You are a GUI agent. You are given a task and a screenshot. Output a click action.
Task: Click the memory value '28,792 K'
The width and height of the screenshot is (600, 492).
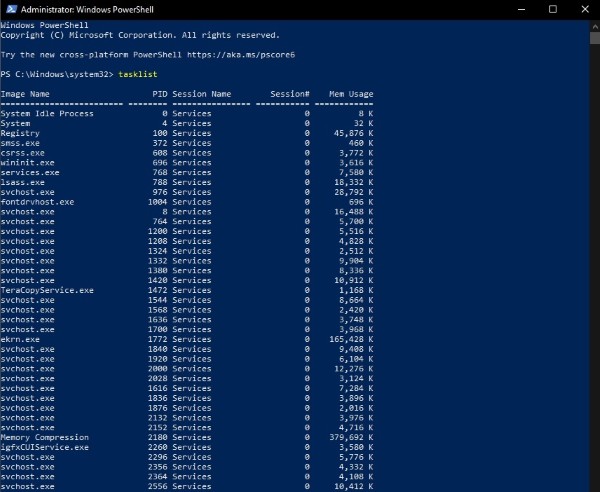pos(354,192)
